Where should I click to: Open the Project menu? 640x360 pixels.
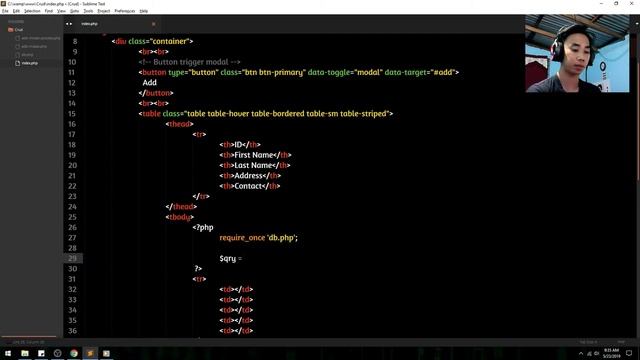point(104,11)
